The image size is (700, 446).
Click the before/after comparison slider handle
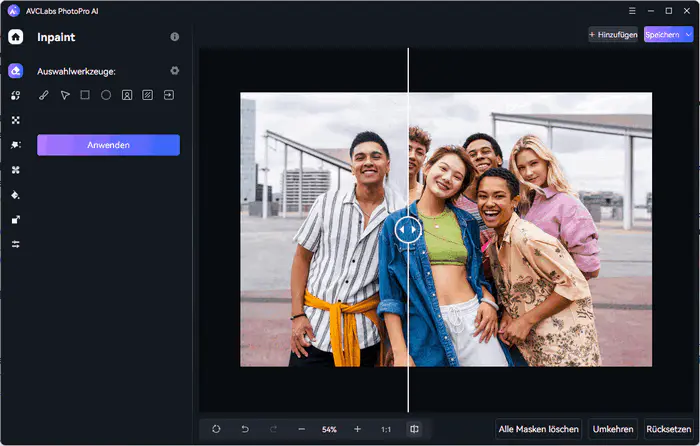pyautogui.click(x=408, y=229)
